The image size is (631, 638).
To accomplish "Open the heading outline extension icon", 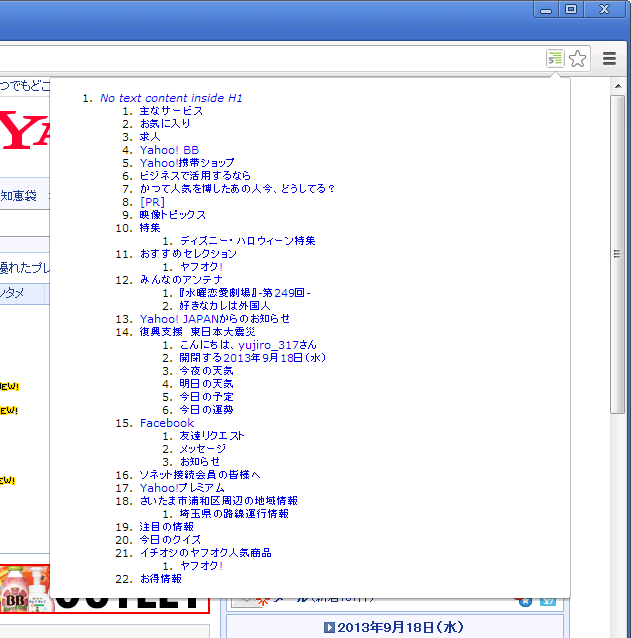I will pos(555,58).
